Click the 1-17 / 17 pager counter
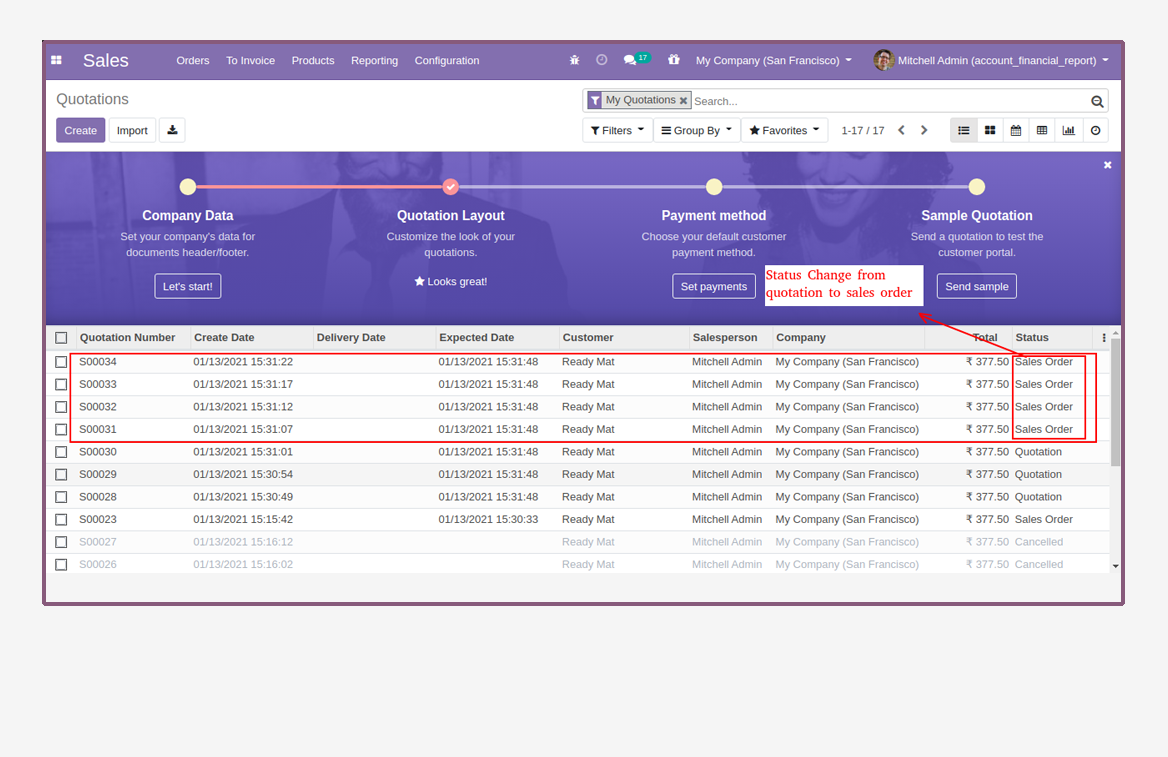1168x757 pixels. click(x=863, y=130)
